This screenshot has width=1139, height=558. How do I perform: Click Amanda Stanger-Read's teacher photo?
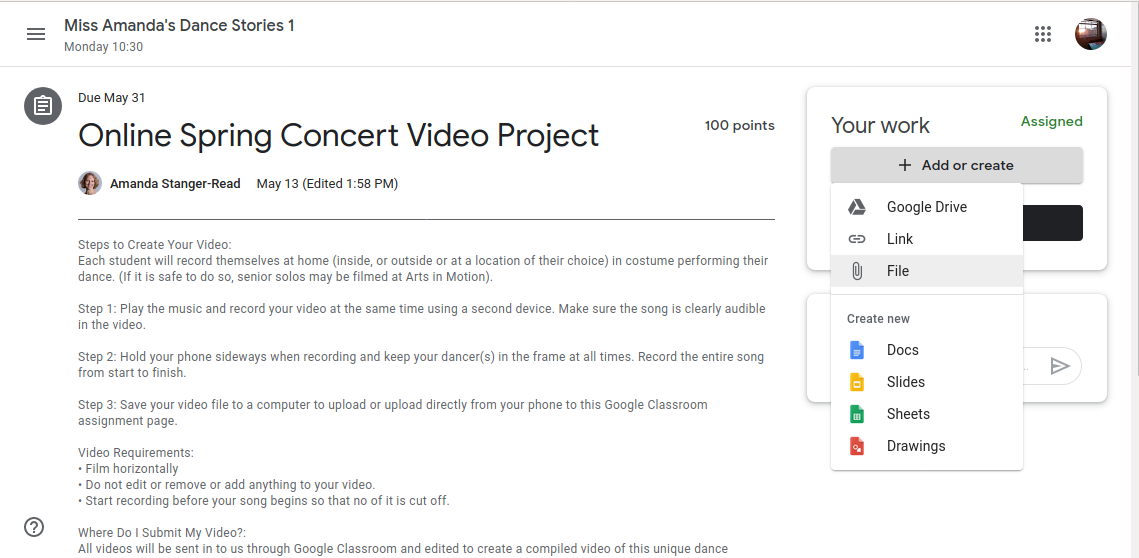(90, 183)
